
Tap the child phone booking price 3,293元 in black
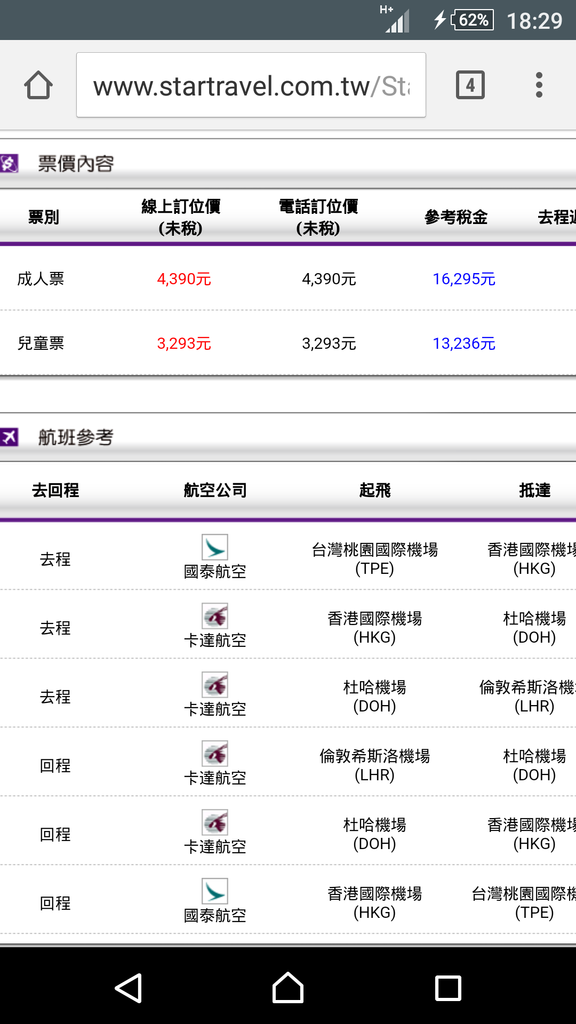(329, 344)
